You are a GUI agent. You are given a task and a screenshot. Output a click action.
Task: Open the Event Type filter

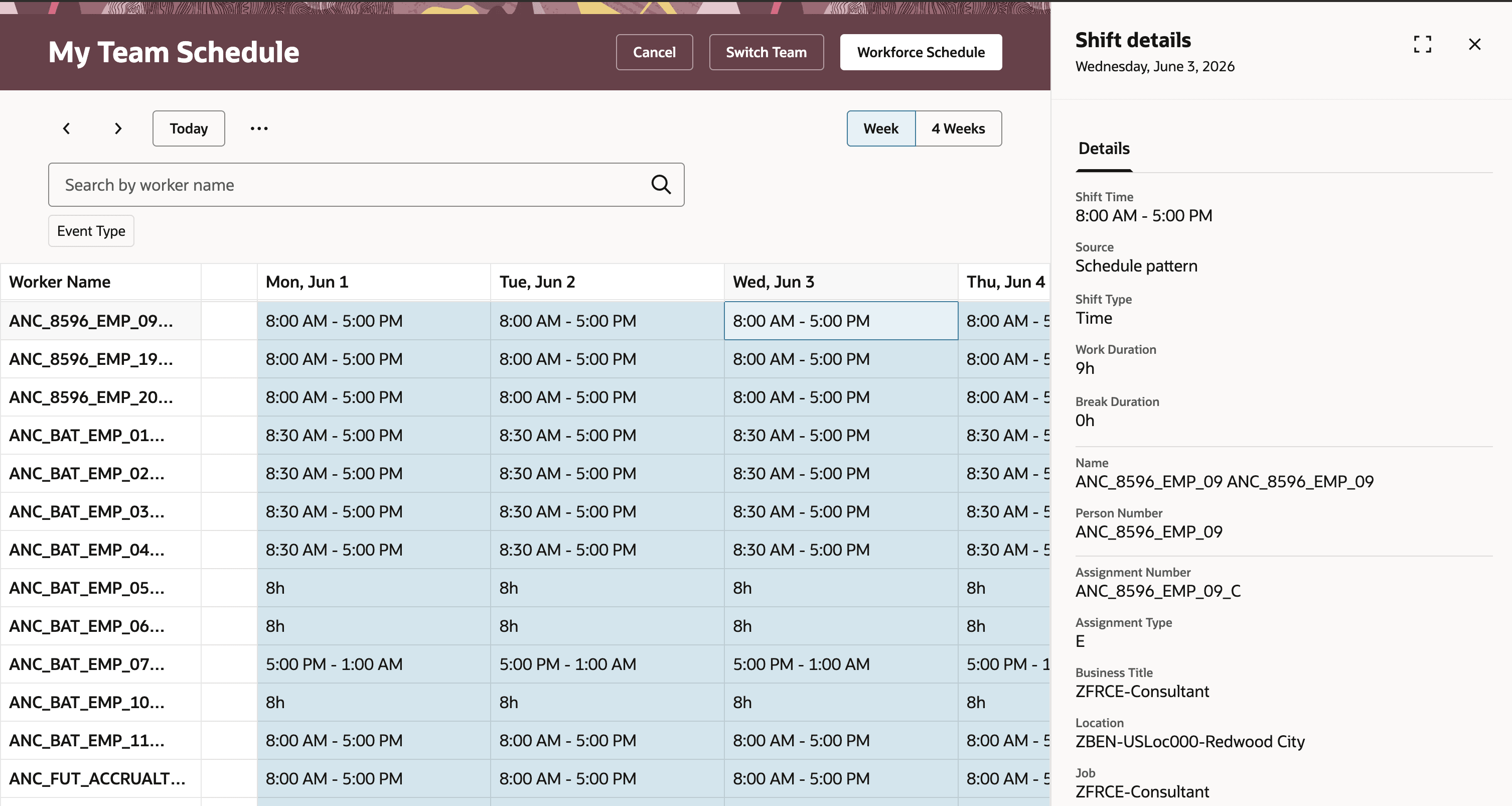(x=91, y=231)
